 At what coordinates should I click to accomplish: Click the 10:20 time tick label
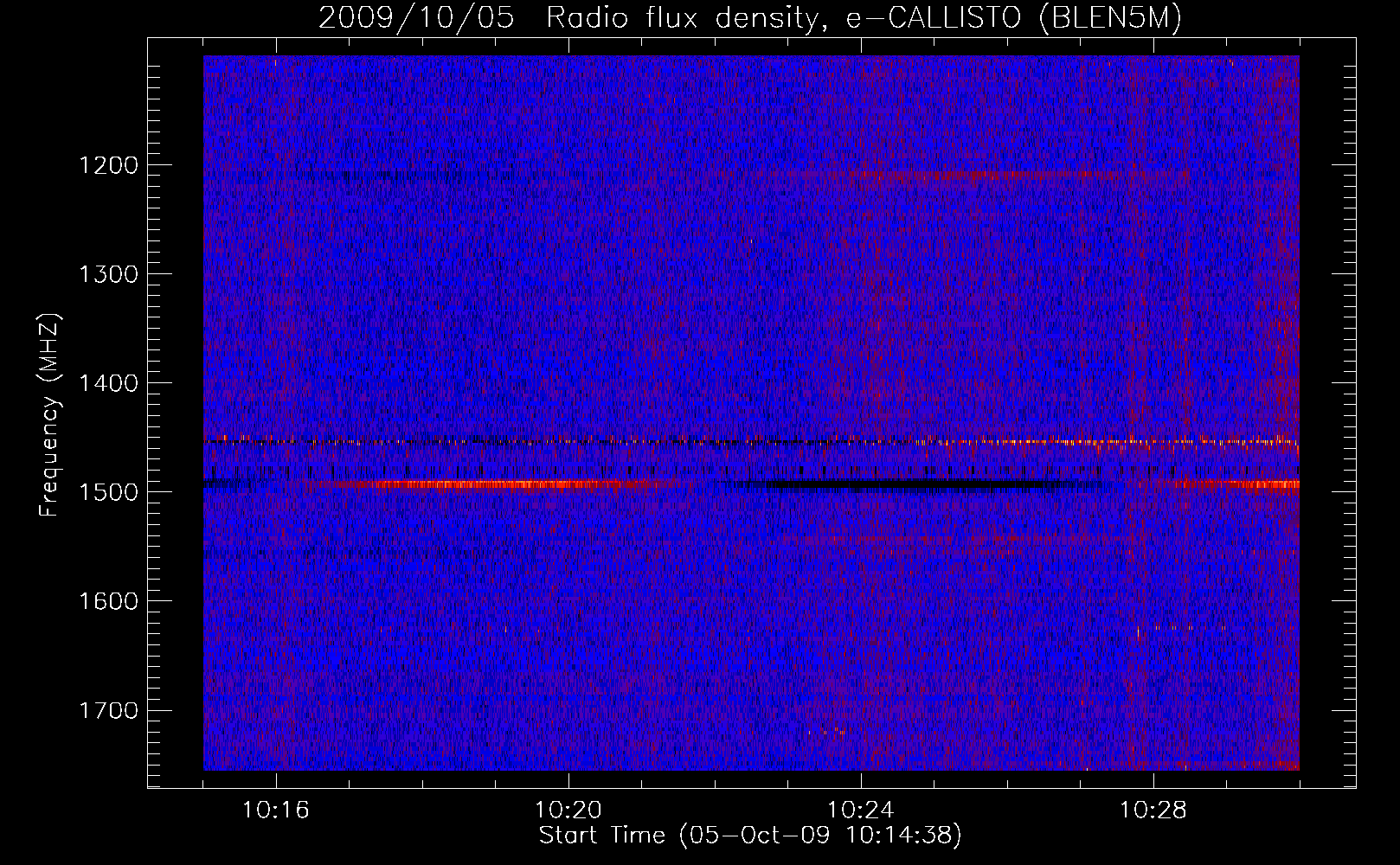click(568, 811)
